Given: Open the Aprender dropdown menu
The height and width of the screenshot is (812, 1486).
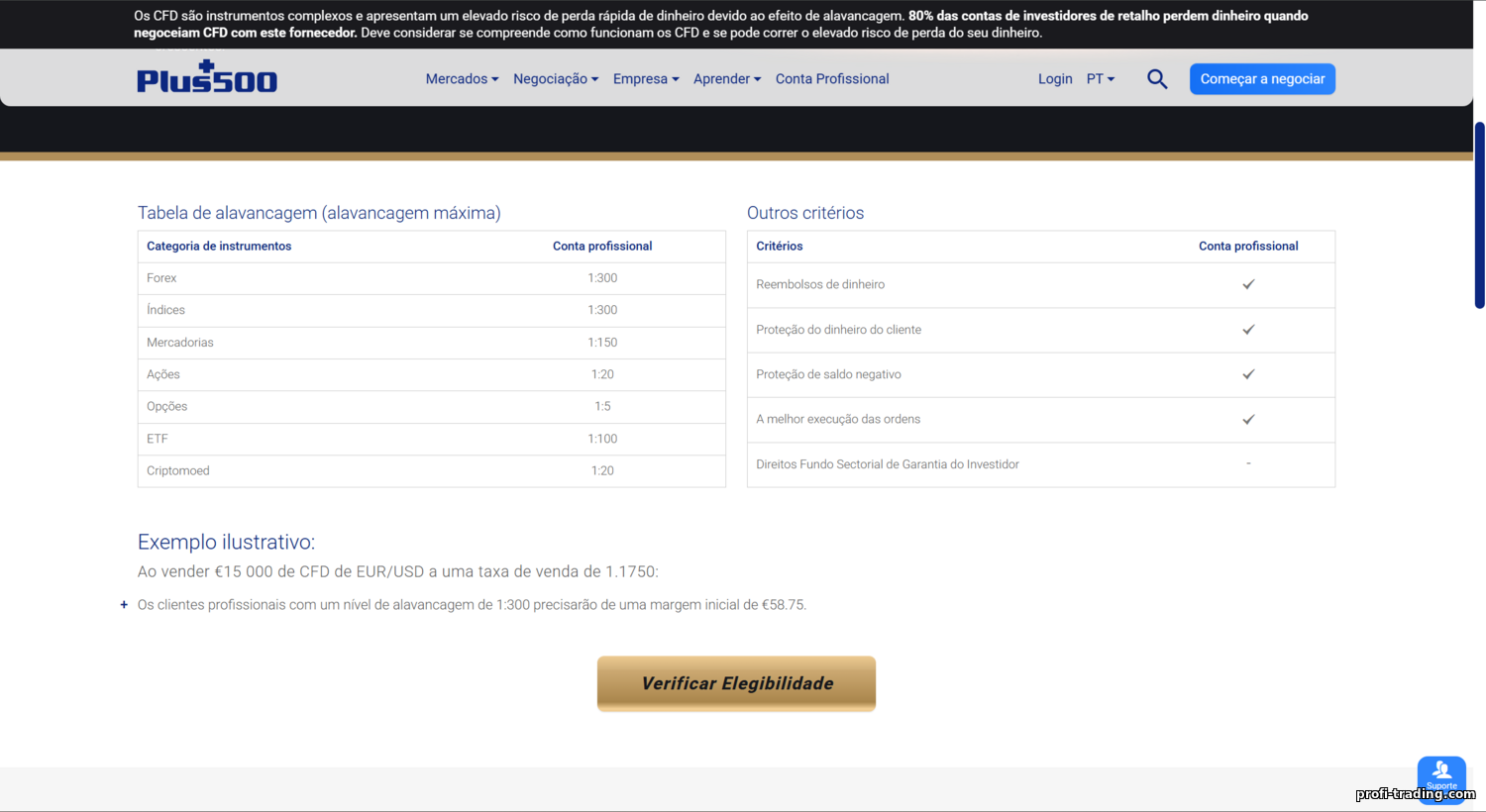Looking at the screenshot, I should coord(726,79).
